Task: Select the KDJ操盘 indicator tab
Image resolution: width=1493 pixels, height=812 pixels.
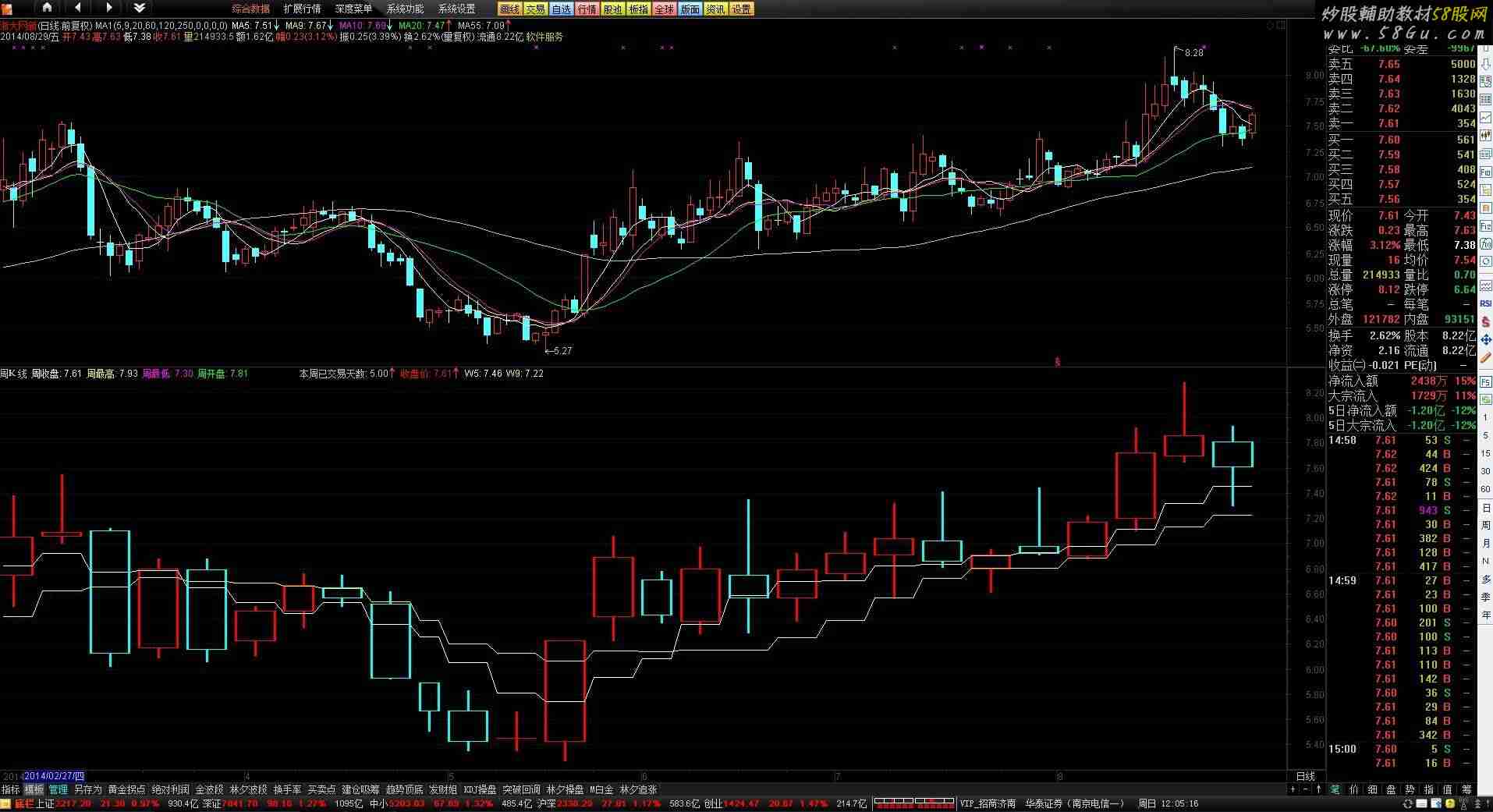Action: (x=480, y=789)
